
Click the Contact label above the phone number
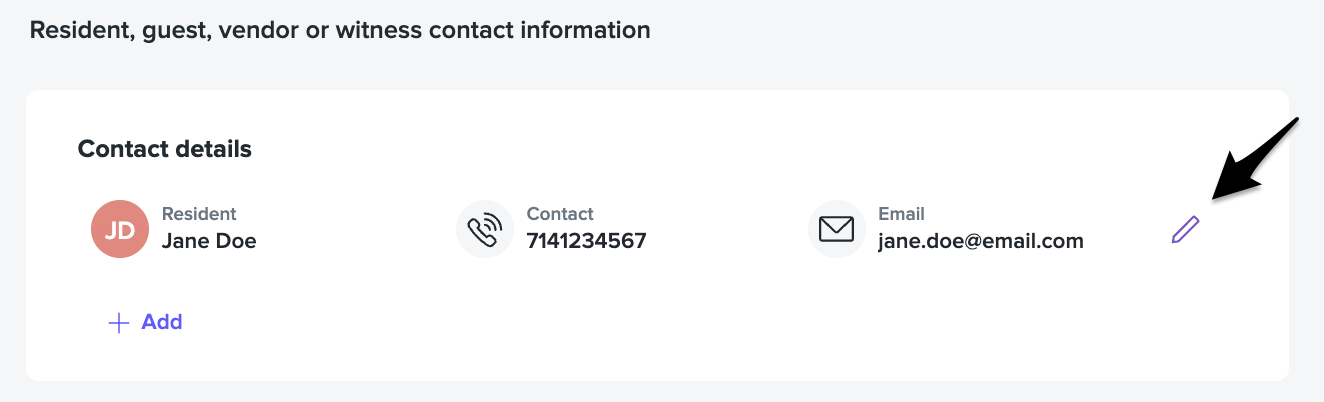click(560, 214)
